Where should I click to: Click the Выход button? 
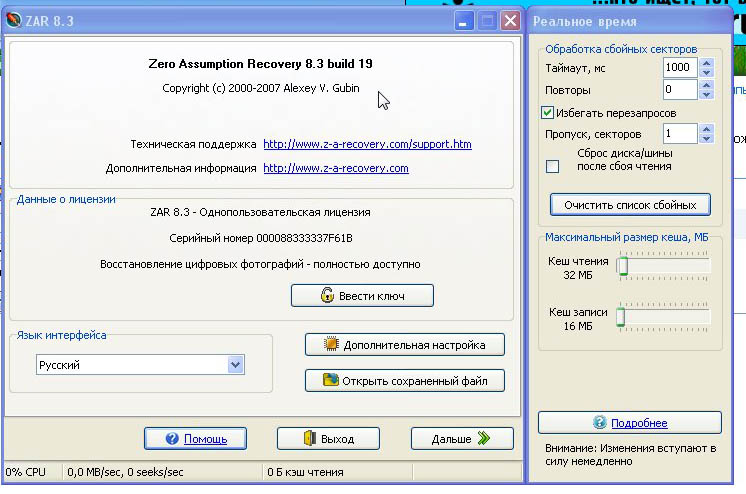[x=328, y=438]
